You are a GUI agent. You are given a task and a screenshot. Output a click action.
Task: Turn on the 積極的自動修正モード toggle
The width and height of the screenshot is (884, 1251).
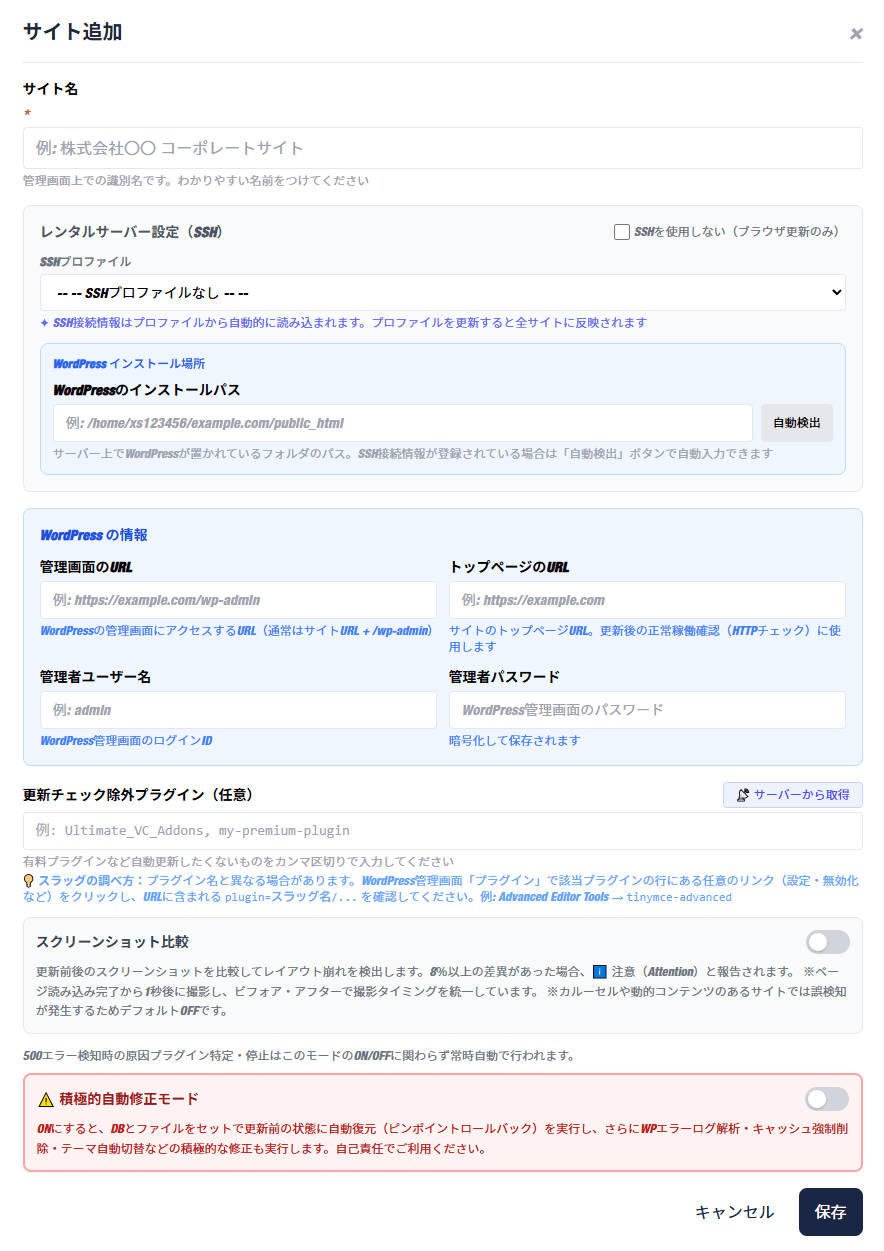point(827,1099)
